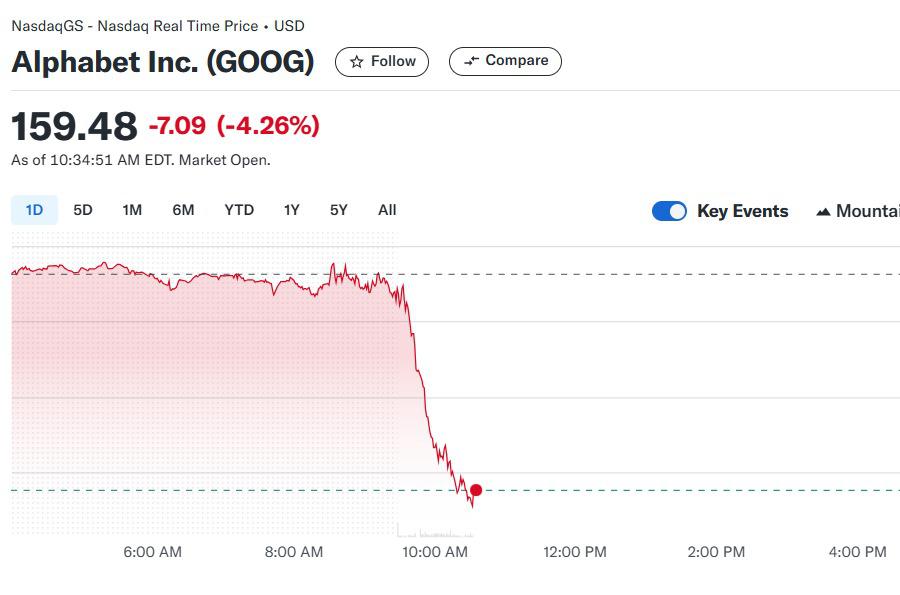Switch to the 5D time range

coord(83,210)
